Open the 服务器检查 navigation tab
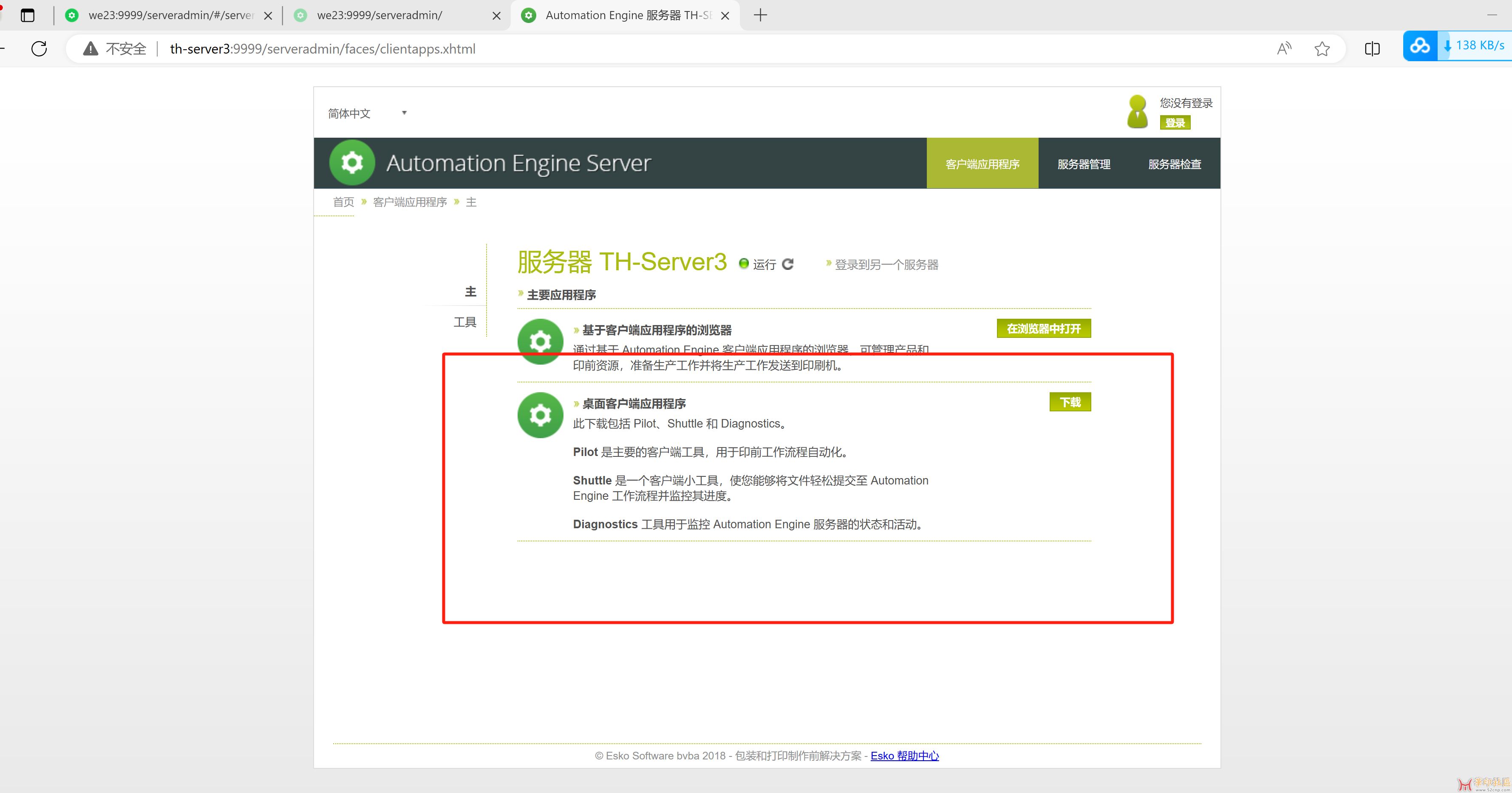 tap(1174, 164)
